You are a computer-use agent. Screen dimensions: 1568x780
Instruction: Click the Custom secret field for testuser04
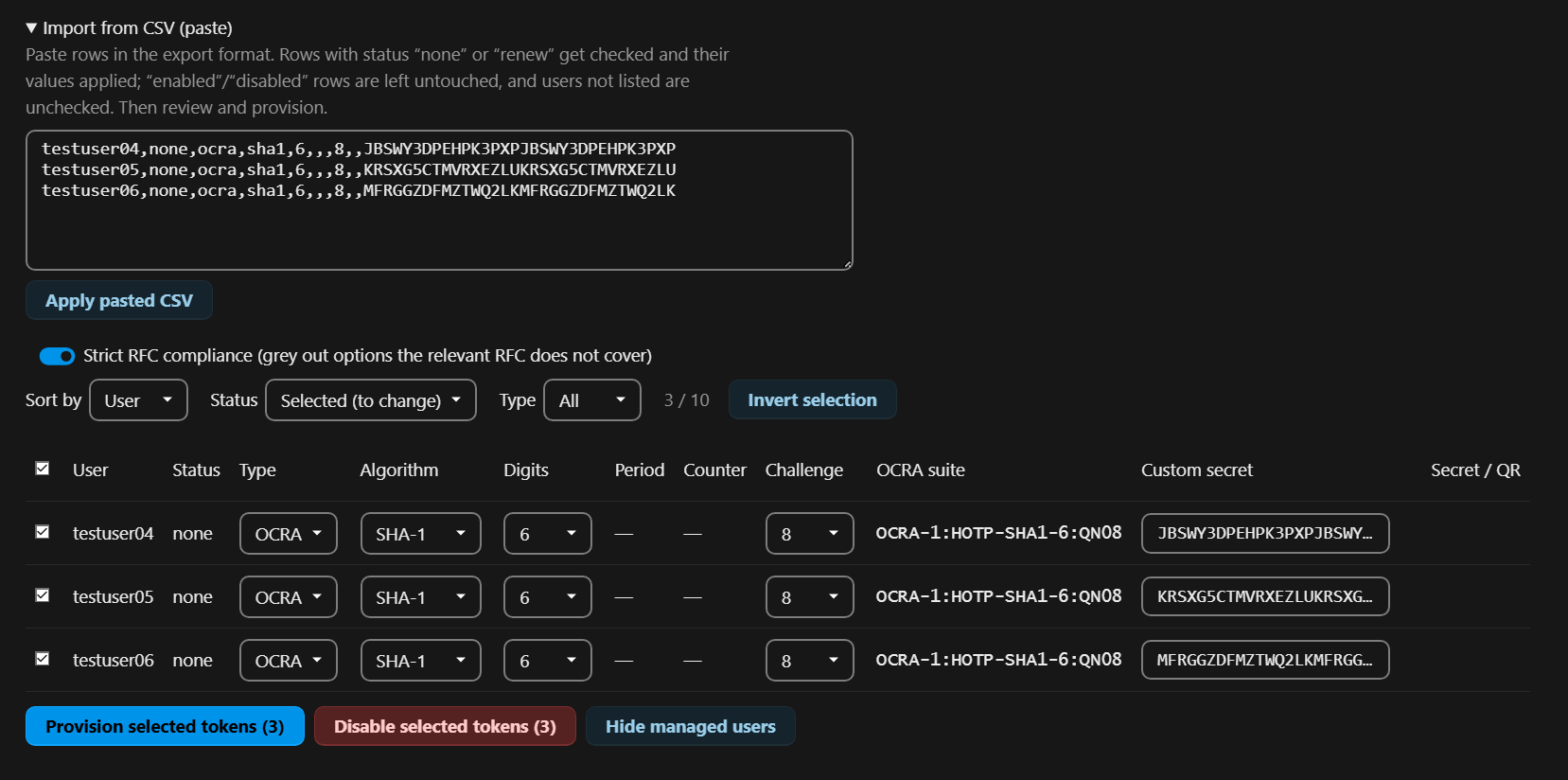point(1265,533)
